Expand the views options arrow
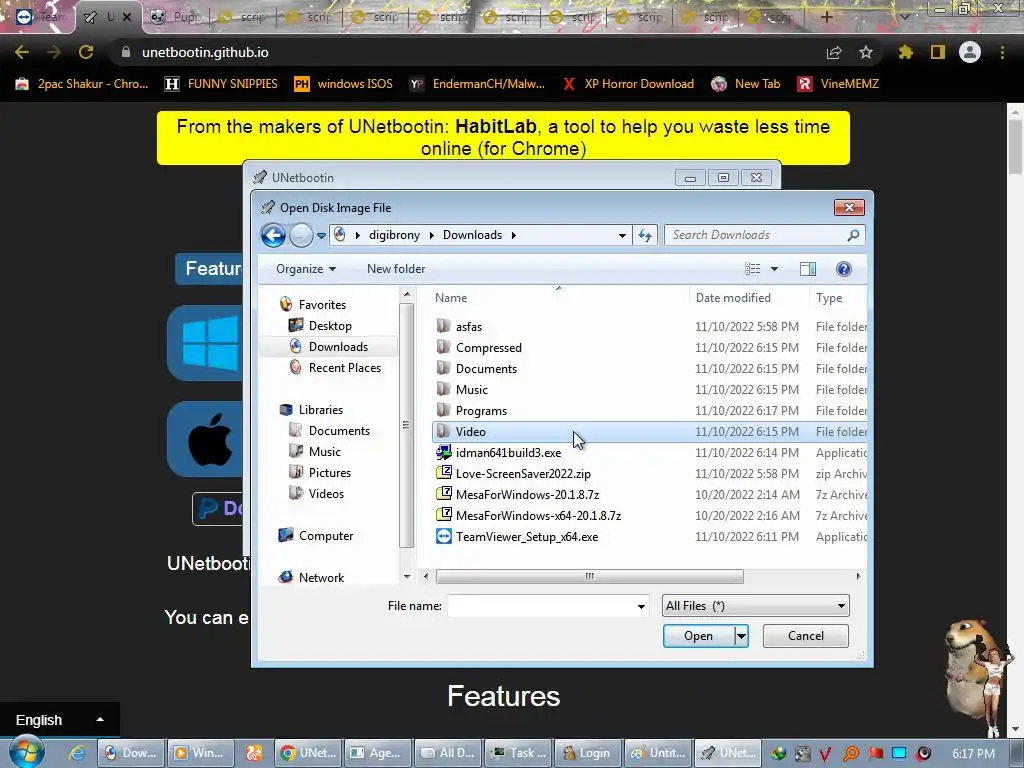The height and width of the screenshot is (768, 1024). click(775, 269)
